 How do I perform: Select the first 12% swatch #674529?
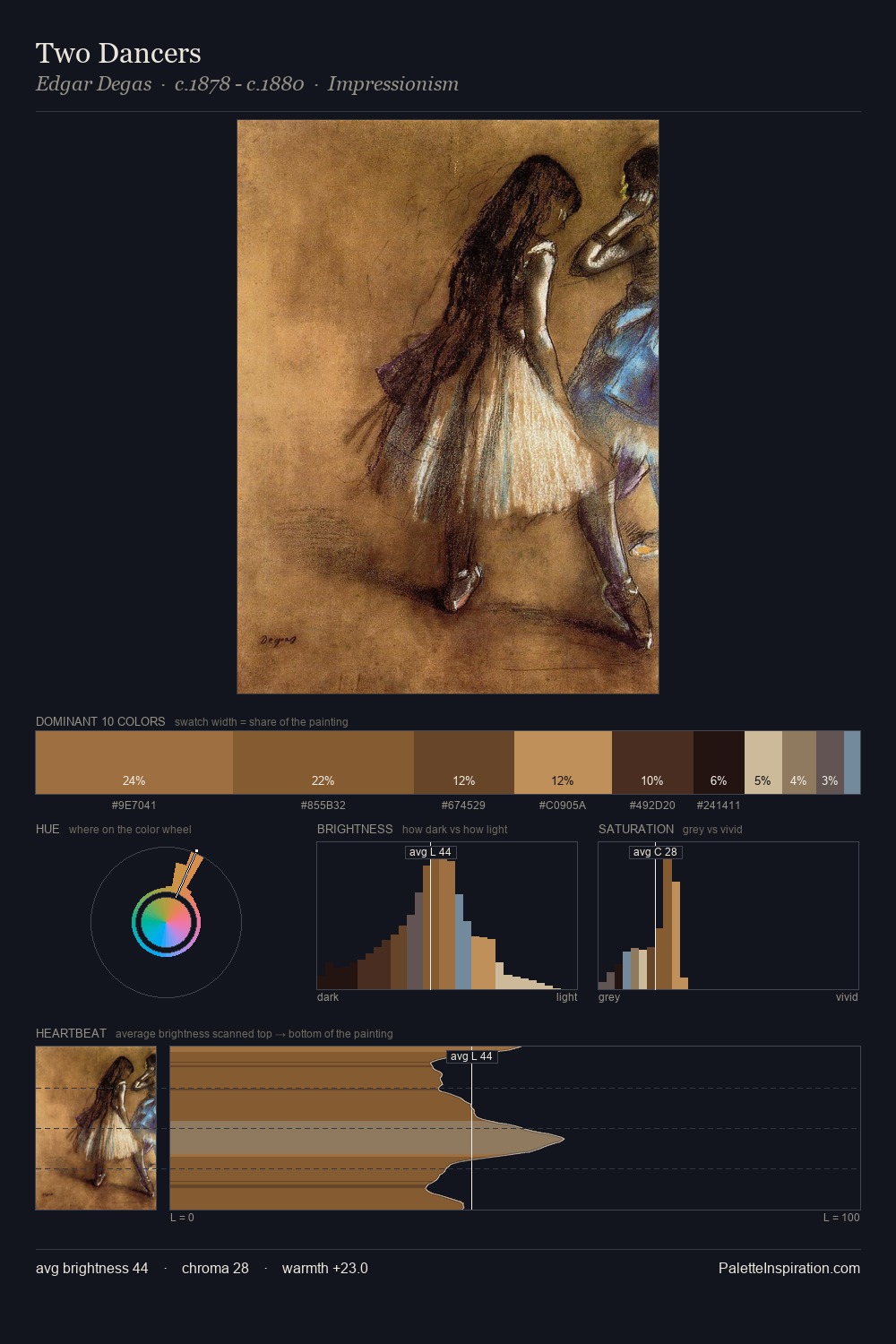click(x=464, y=762)
